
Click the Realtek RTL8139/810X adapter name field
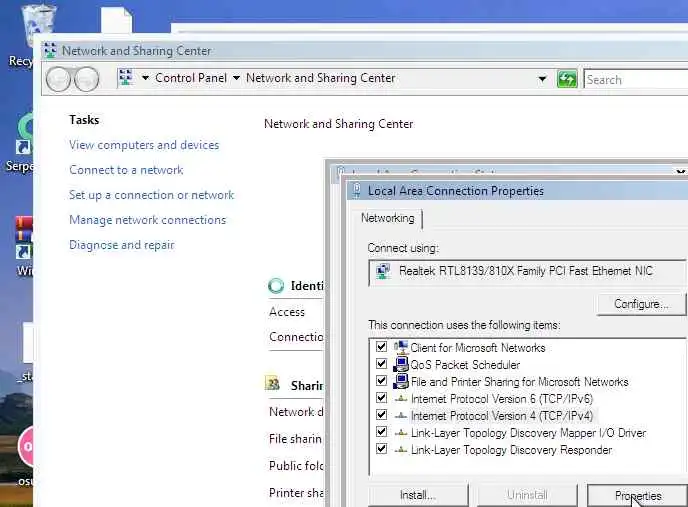pyautogui.click(x=527, y=273)
